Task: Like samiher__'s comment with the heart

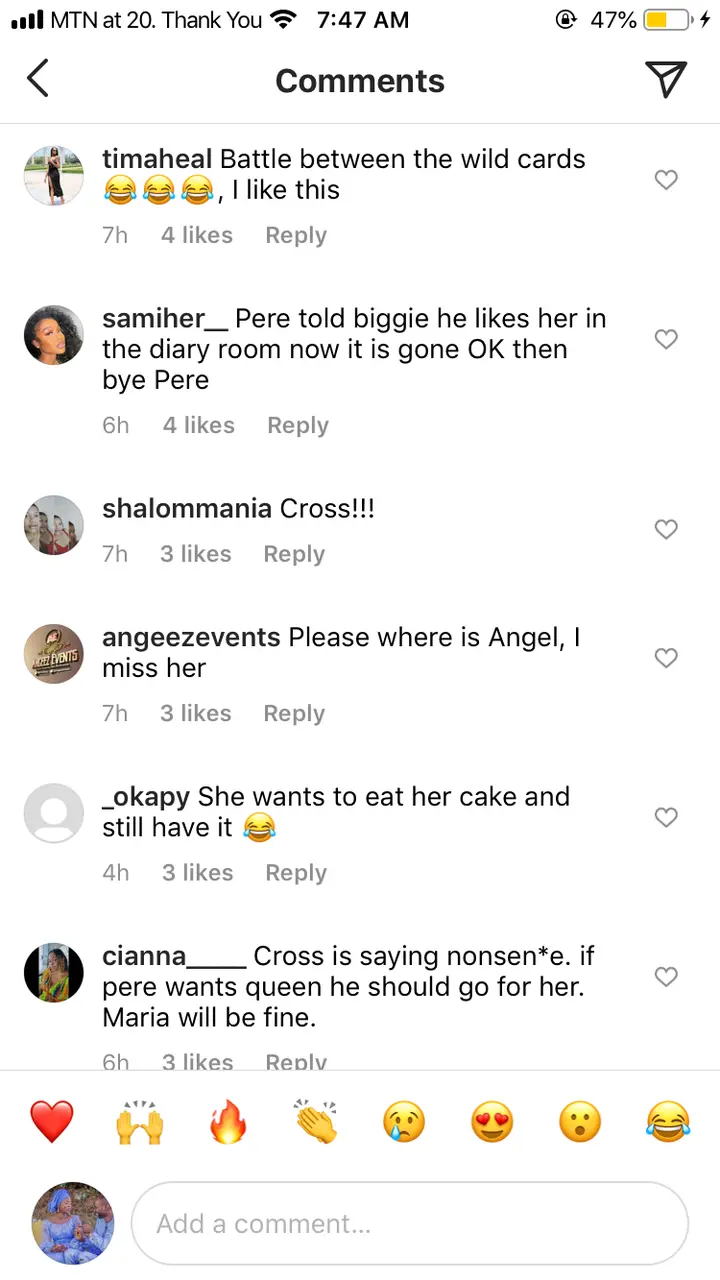Action: (666, 340)
